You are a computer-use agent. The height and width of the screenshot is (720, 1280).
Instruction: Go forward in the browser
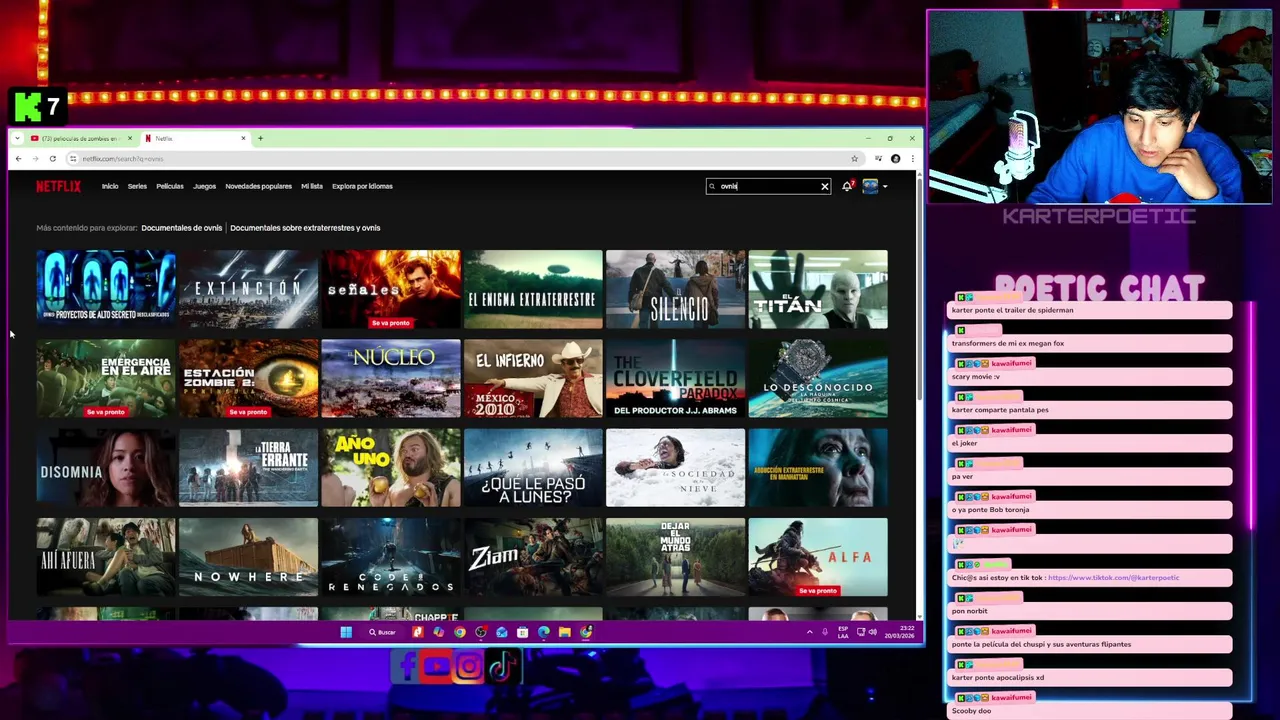35,158
